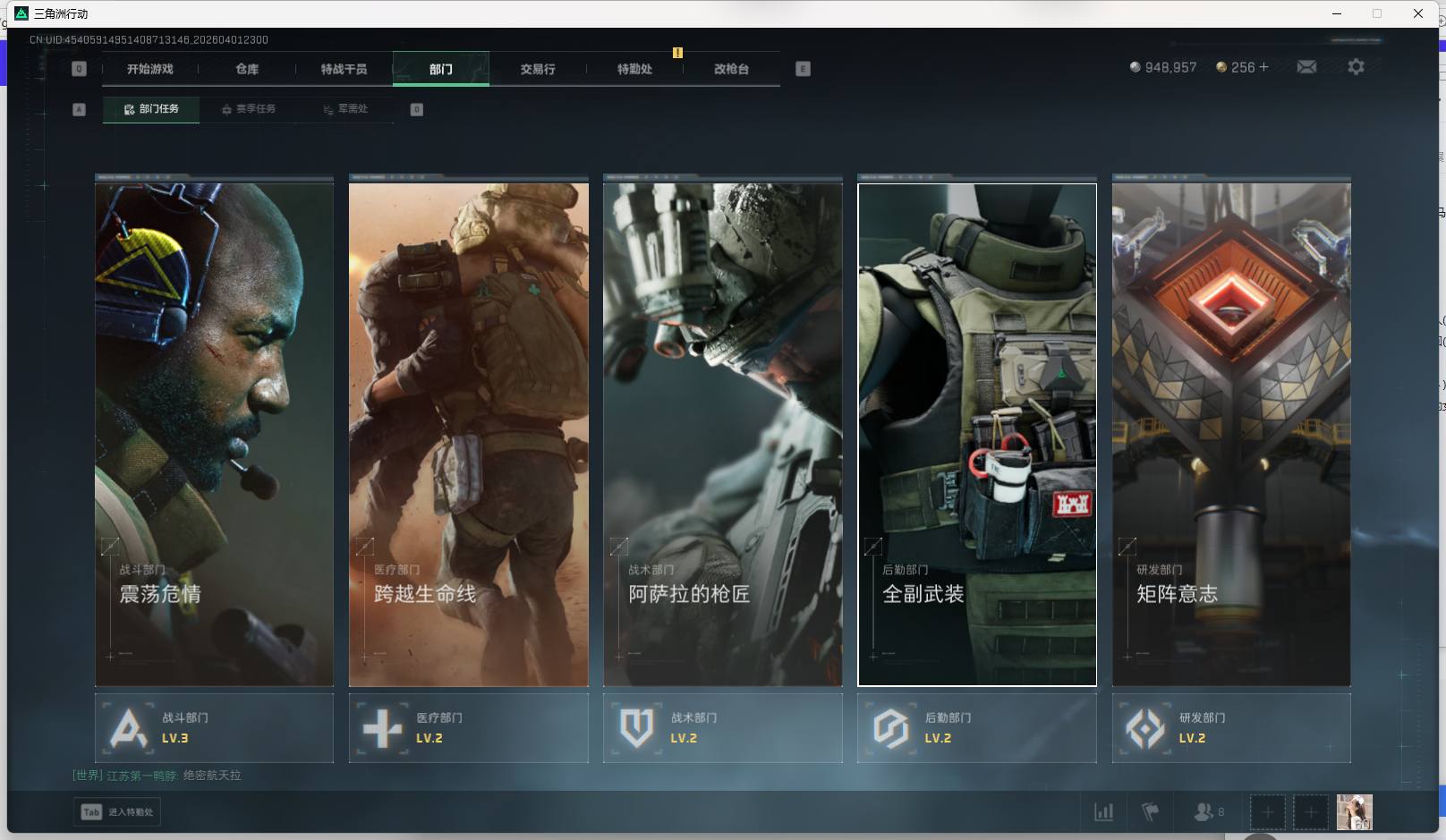This screenshot has width=1446, height=840.
Task: Click the 战斗部门 LV.3 emblem icon
Action: (128, 728)
